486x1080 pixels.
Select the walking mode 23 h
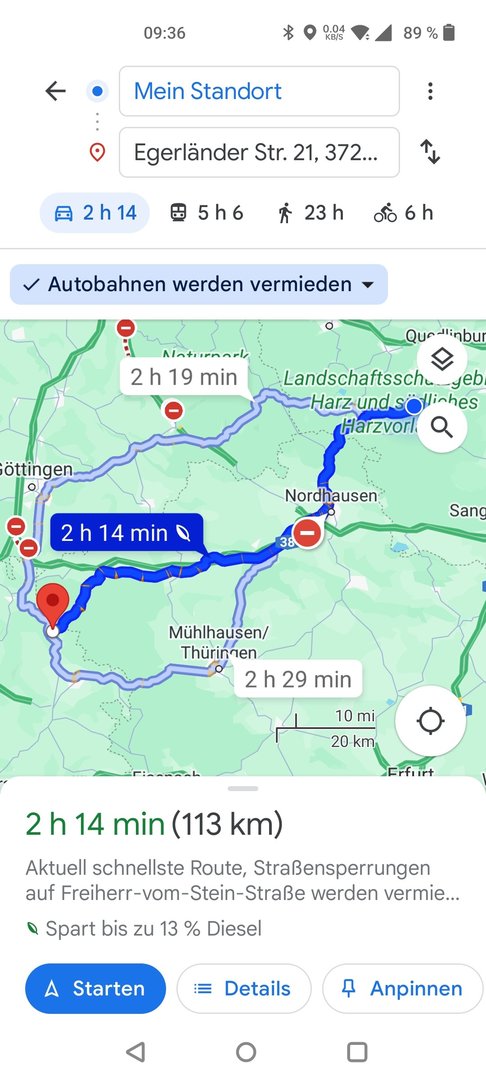click(x=310, y=213)
